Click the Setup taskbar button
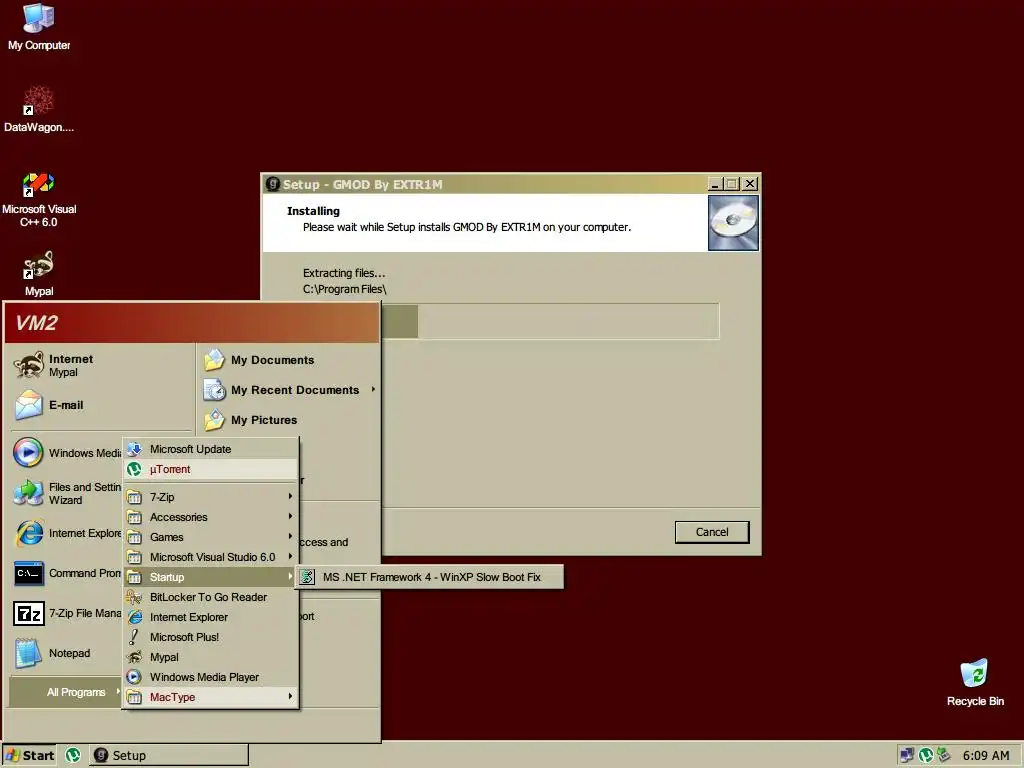 pos(168,756)
